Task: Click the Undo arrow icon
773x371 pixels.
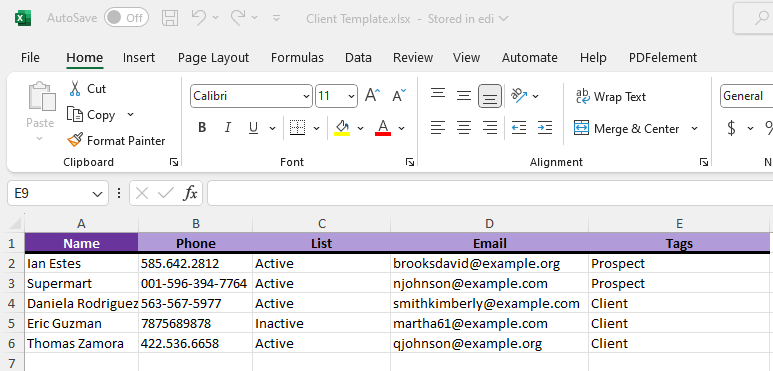Action: click(199, 18)
